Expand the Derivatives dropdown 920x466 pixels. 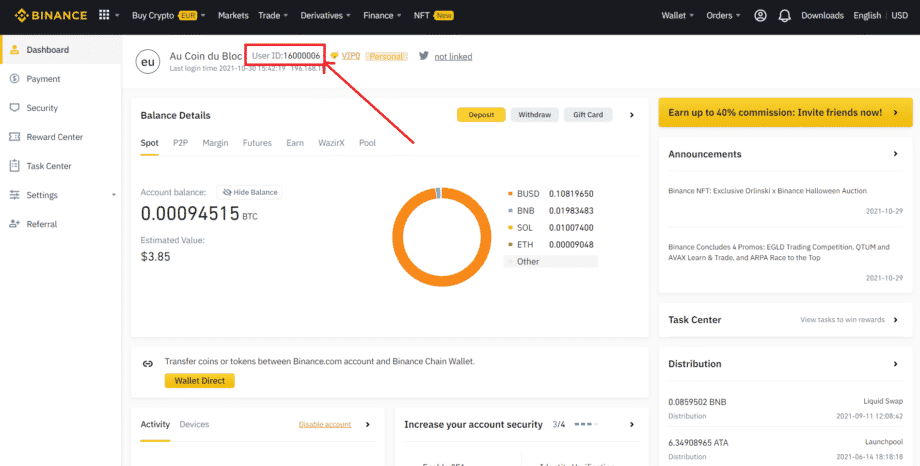pyautogui.click(x=349, y=16)
